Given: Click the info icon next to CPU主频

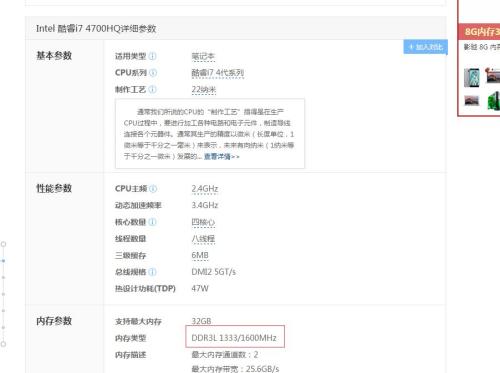Looking at the screenshot, I should [153, 189].
